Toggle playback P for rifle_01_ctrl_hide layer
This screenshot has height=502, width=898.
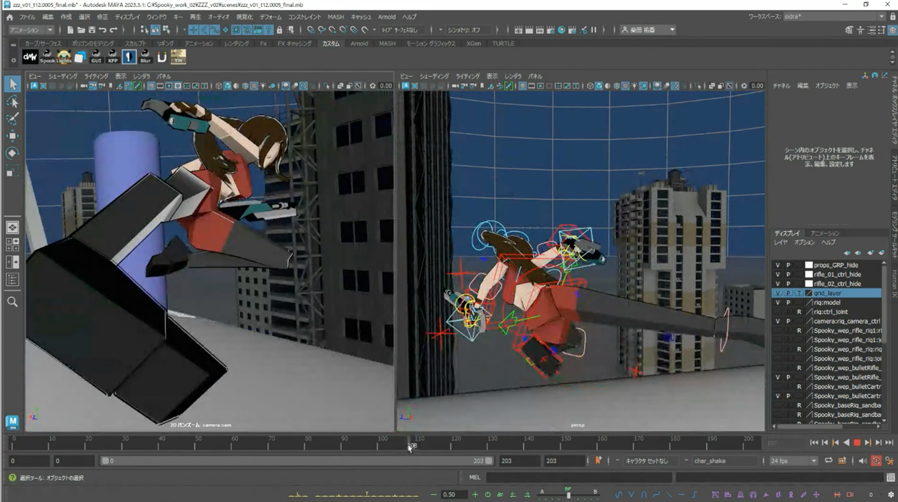[x=788, y=275]
